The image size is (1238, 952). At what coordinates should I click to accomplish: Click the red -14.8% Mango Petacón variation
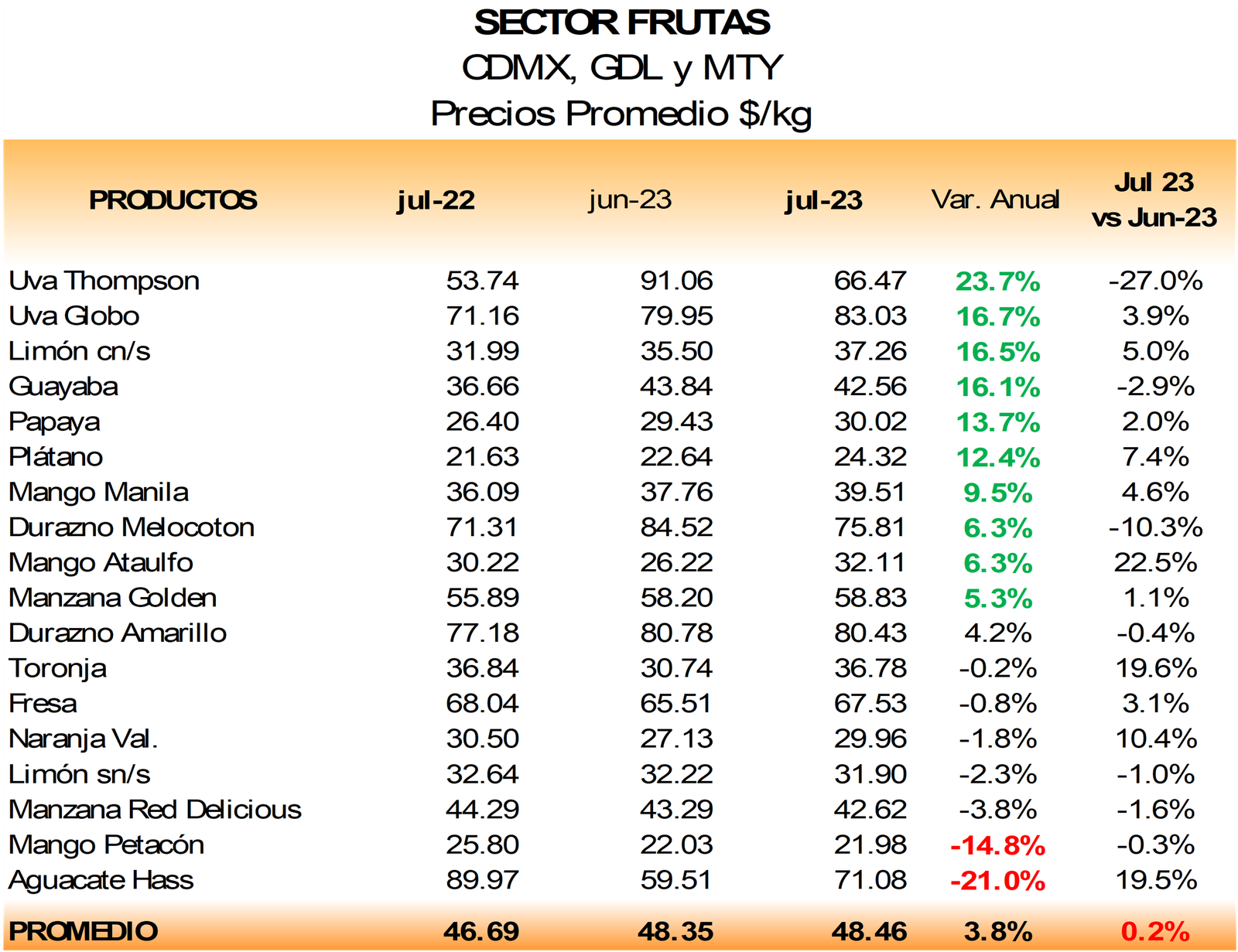(x=997, y=845)
